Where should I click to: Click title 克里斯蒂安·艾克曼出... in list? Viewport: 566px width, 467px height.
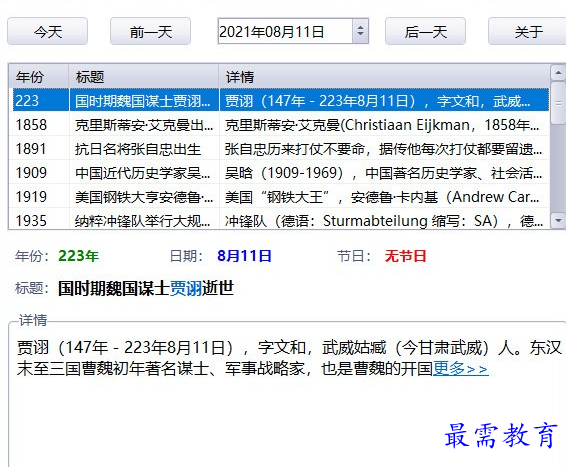(x=144, y=125)
